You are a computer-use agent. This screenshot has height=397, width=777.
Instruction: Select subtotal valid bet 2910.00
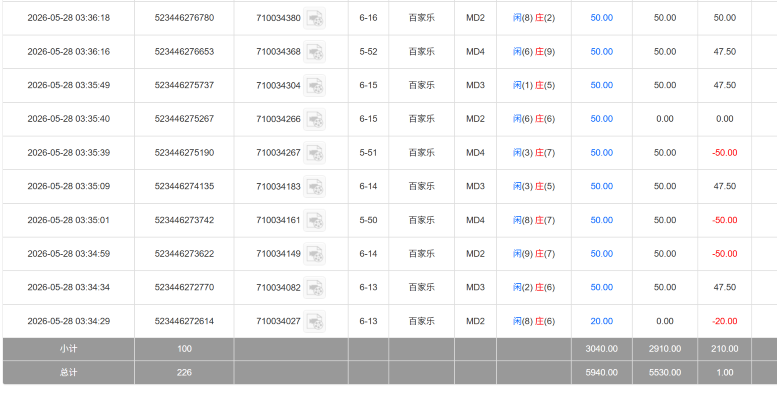pyautogui.click(x=665, y=349)
